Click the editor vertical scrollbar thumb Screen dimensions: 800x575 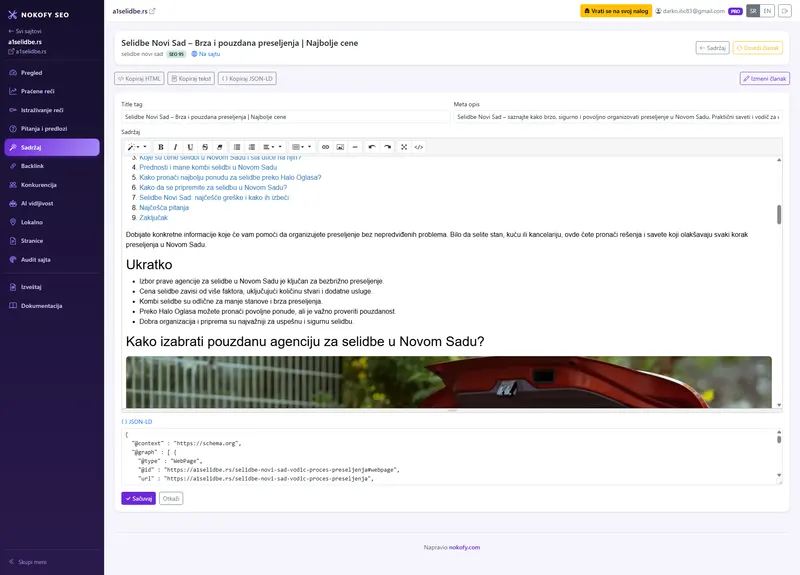(779, 214)
